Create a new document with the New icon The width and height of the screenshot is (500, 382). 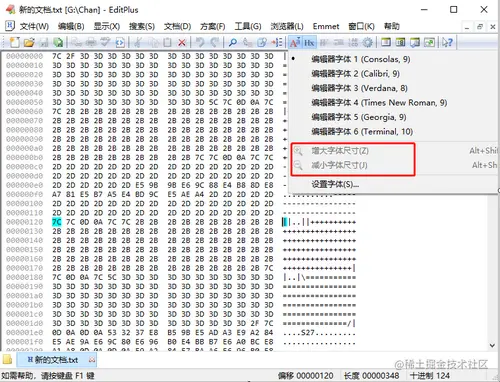click(15, 42)
